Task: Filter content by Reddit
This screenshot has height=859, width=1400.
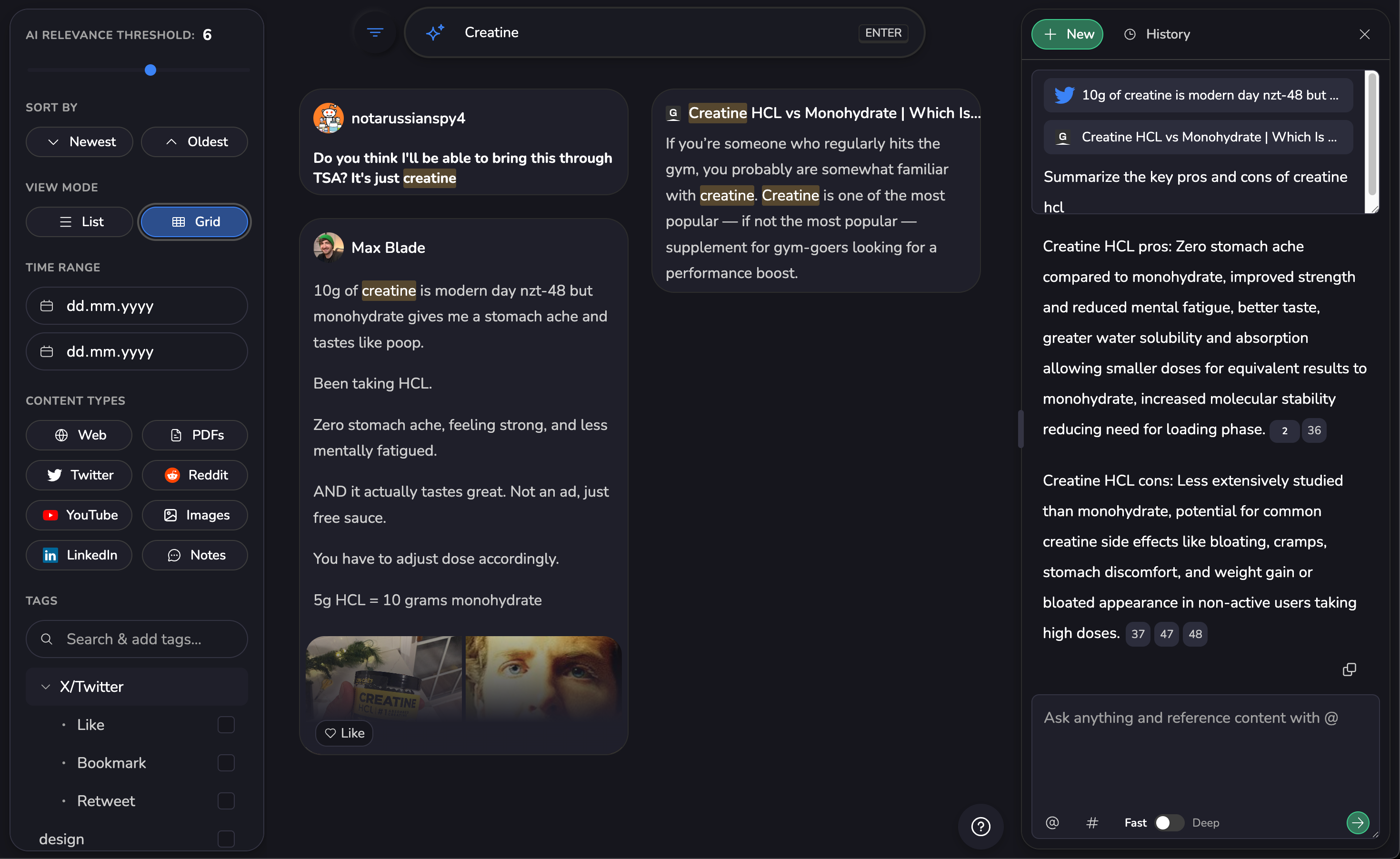Action: click(x=194, y=474)
